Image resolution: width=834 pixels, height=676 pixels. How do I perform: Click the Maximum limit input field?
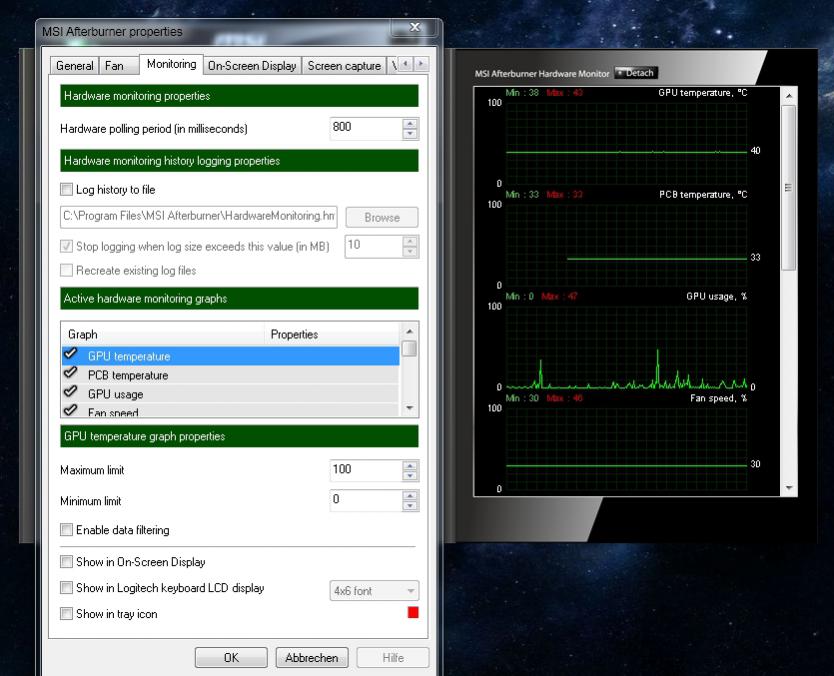click(x=366, y=470)
